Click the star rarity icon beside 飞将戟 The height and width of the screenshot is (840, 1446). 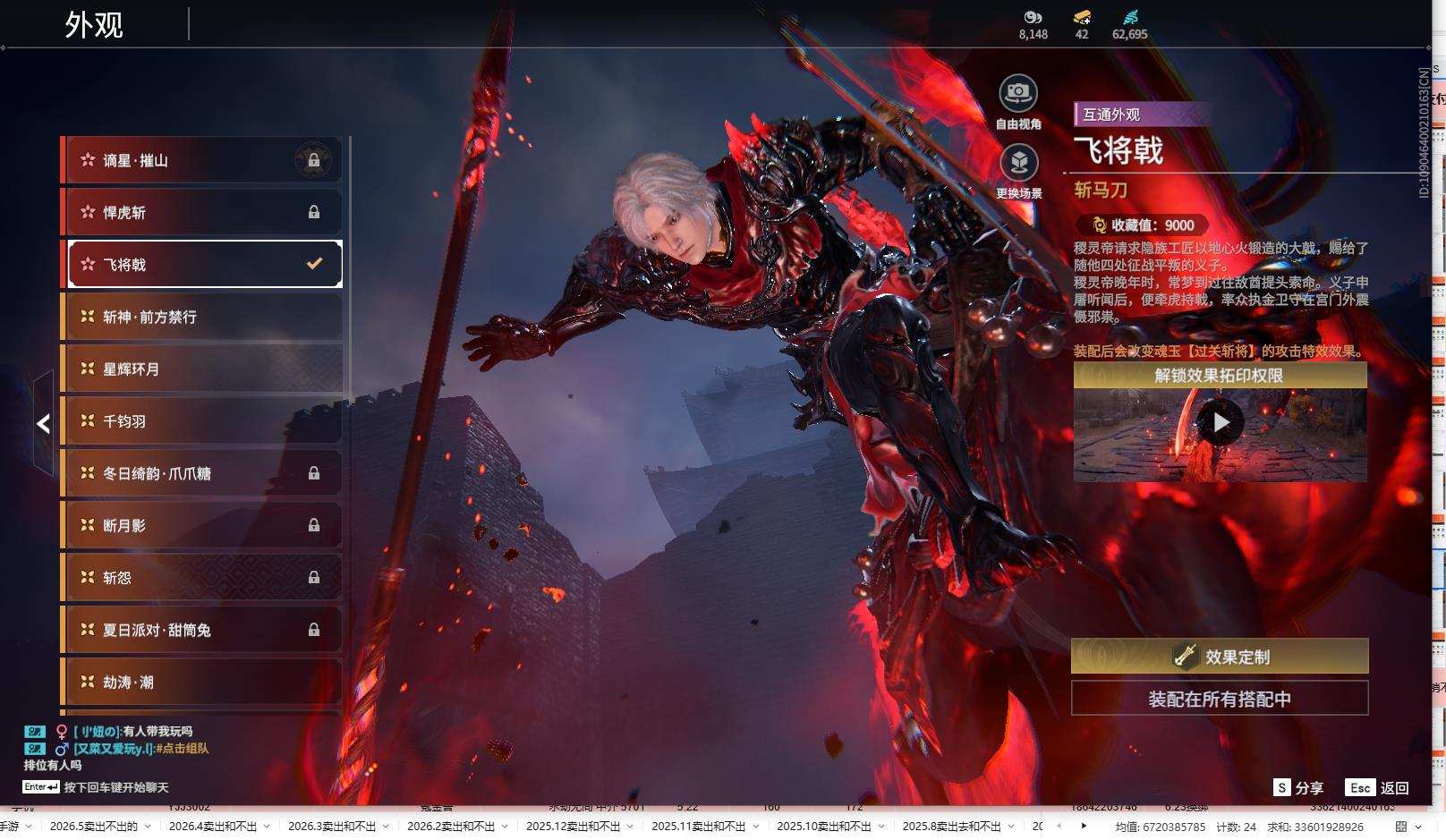point(88,264)
